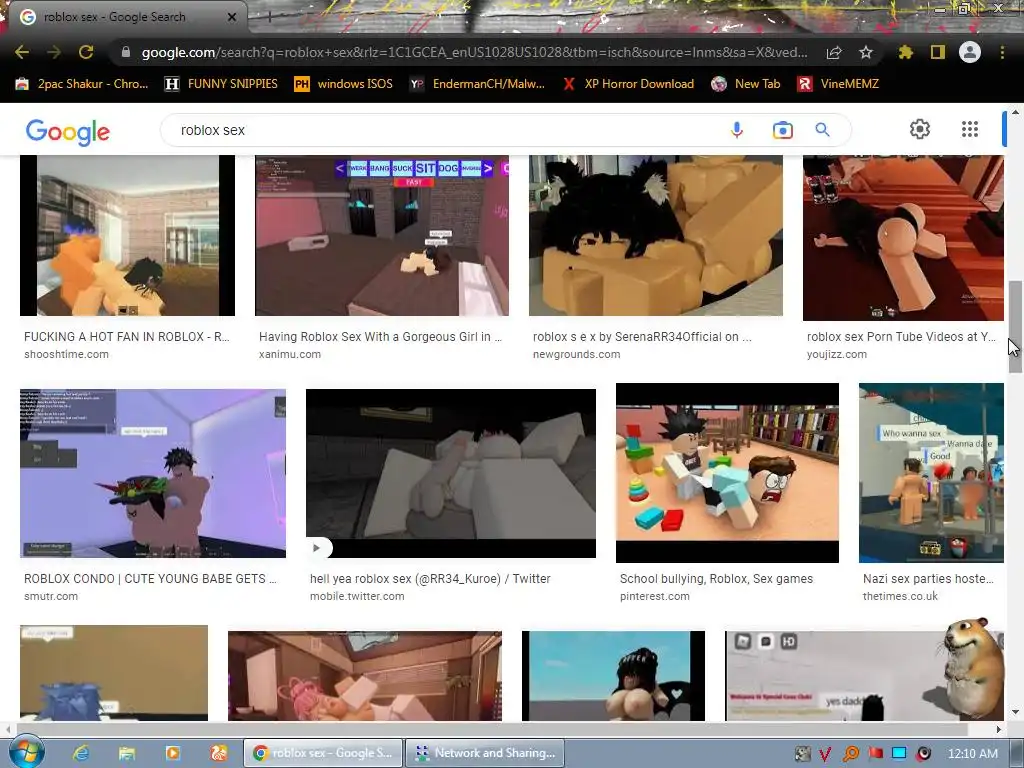Close the Google Search tab
The width and height of the screenshot is (1024, 768).
pos(232,17)
